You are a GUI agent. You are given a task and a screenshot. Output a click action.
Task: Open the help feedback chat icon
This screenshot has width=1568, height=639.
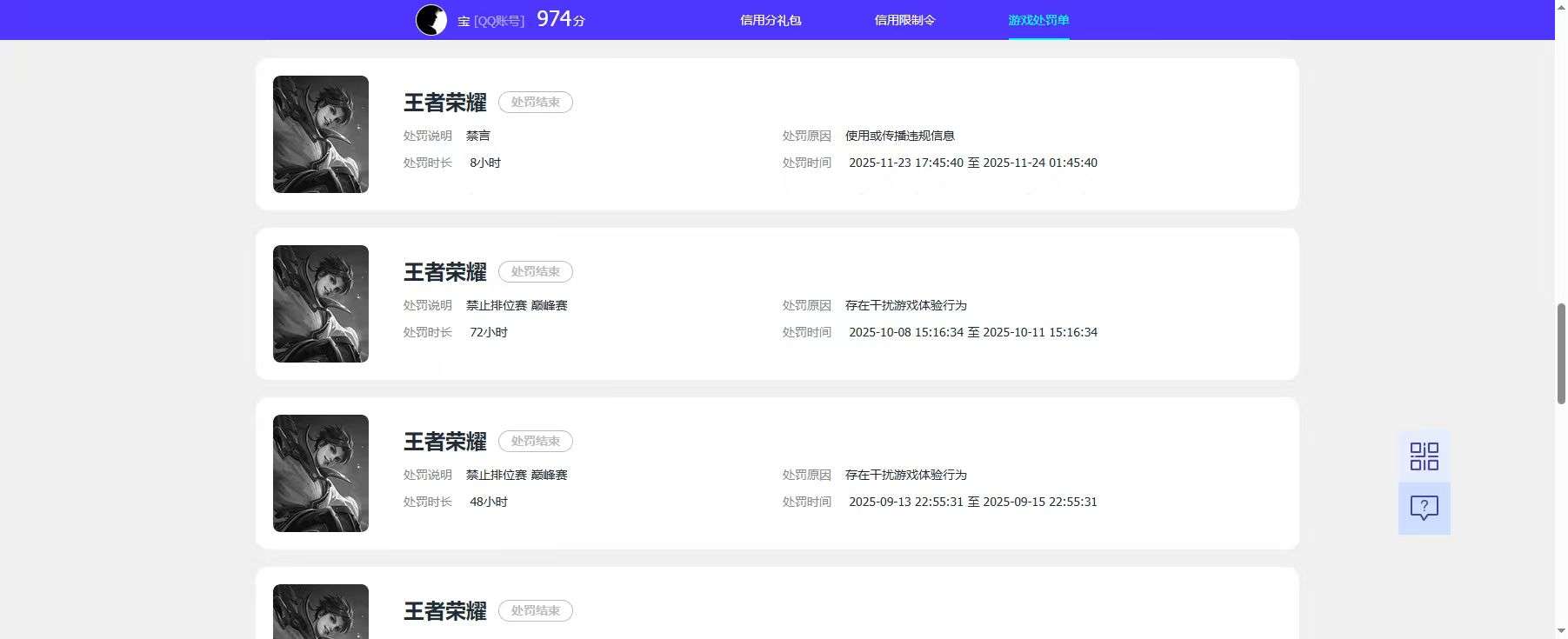pyautogui.click(x=1424, y=509)
